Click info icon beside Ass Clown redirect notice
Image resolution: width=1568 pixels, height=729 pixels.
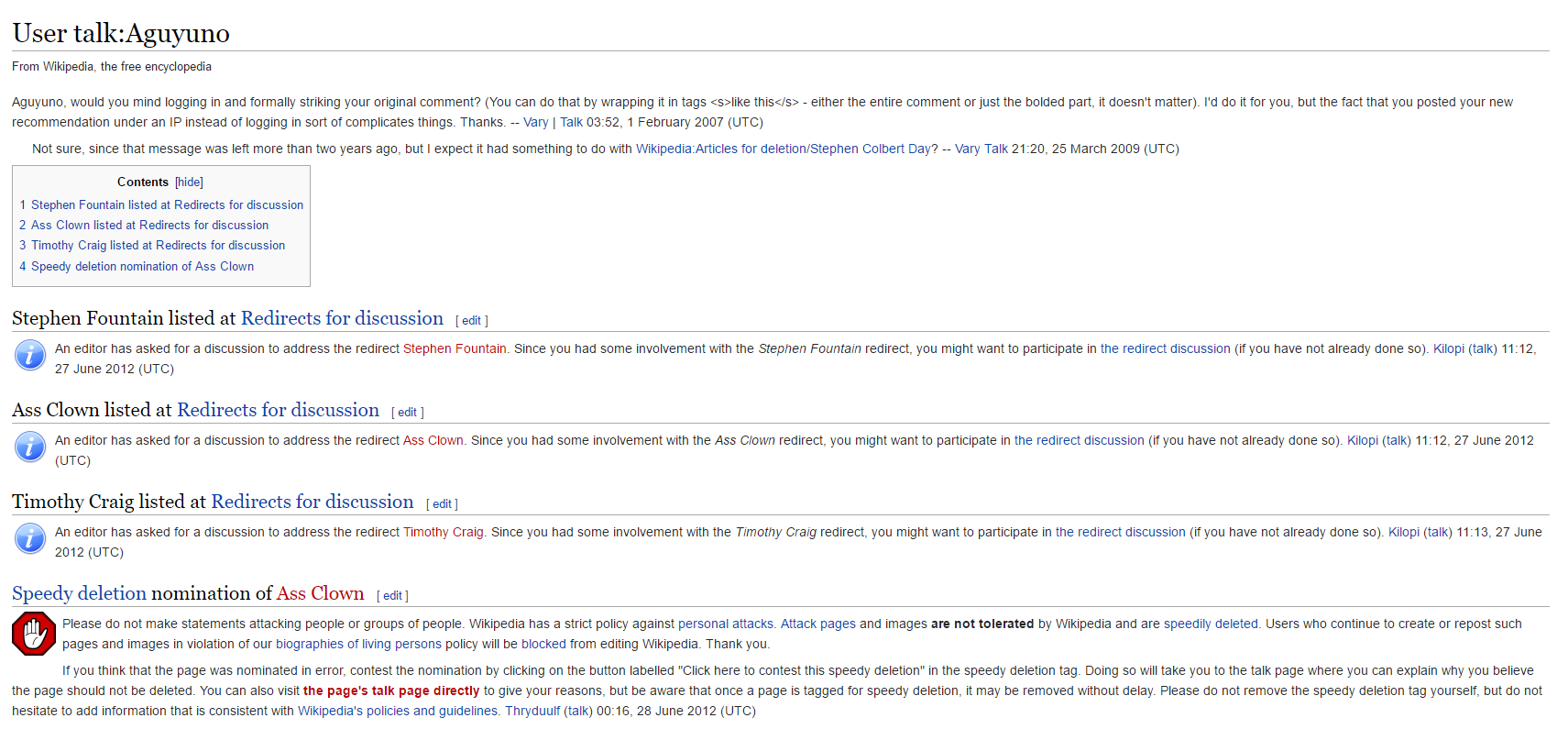tap(30, 447)
